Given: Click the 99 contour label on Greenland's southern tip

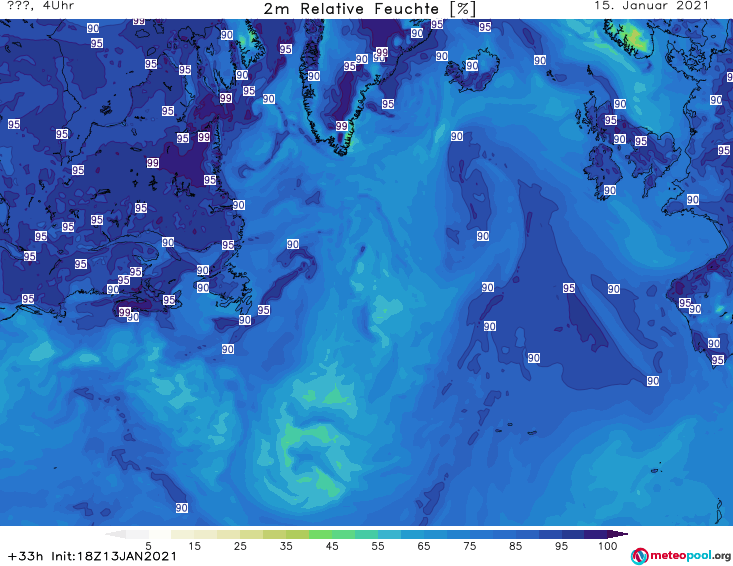Looking at the screenshot, I should tap(342, 126).
